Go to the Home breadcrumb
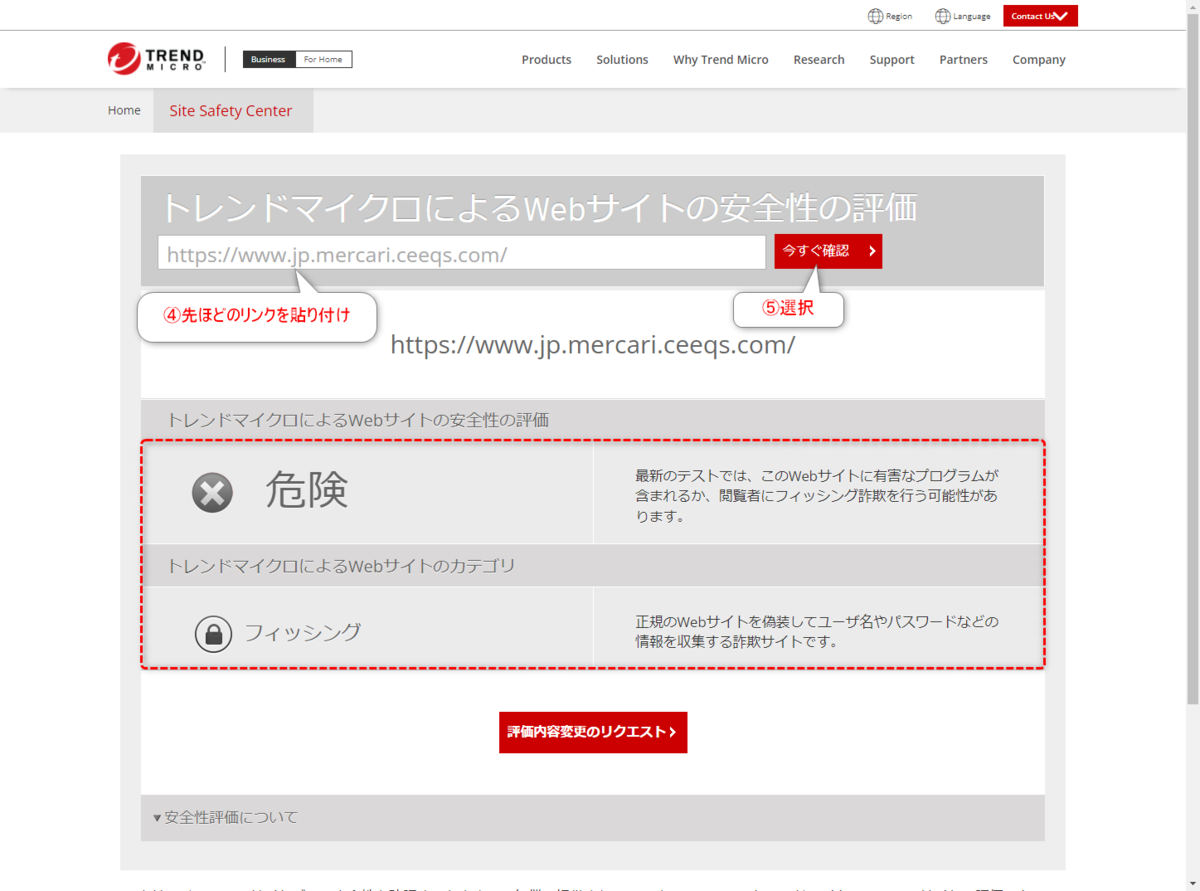This screenshot has height=891, width=1200. coord(124,110)
